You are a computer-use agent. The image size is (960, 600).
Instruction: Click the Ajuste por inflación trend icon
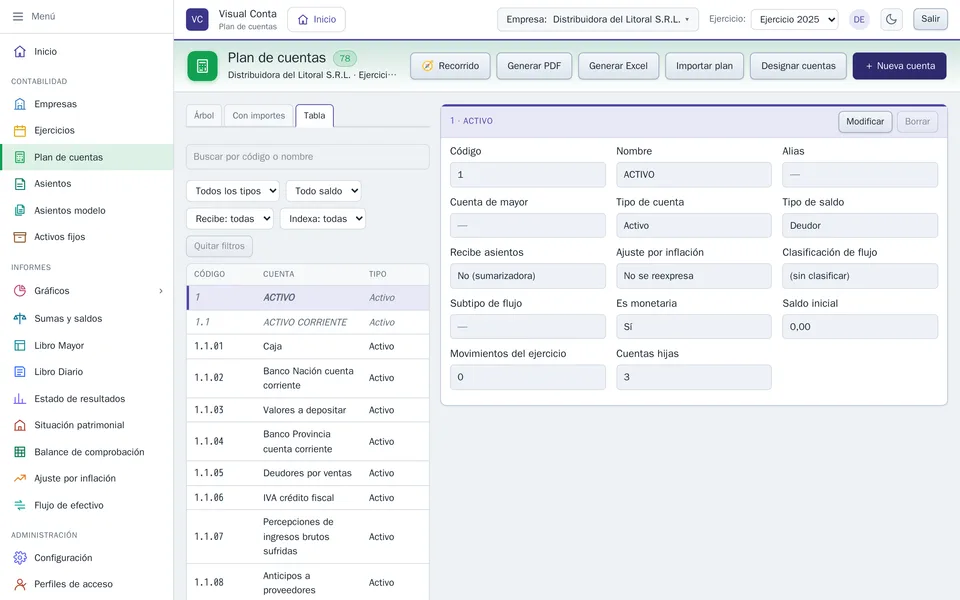pyautogui.click(x=20, y=478)
